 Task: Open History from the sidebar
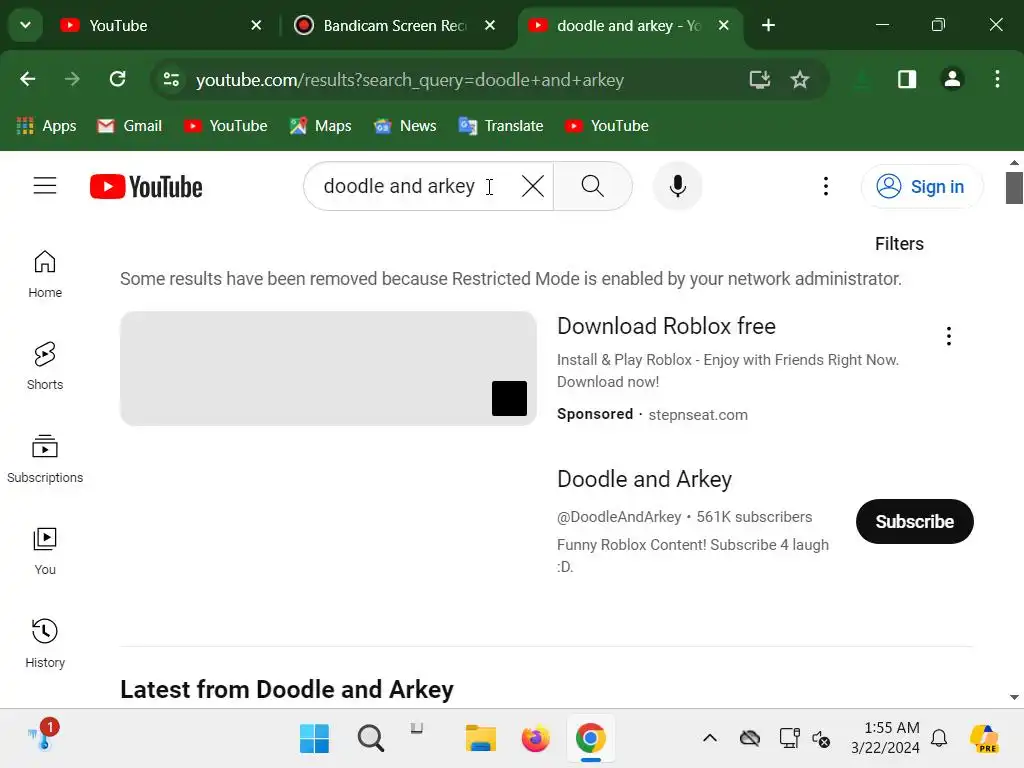[45, 643]
